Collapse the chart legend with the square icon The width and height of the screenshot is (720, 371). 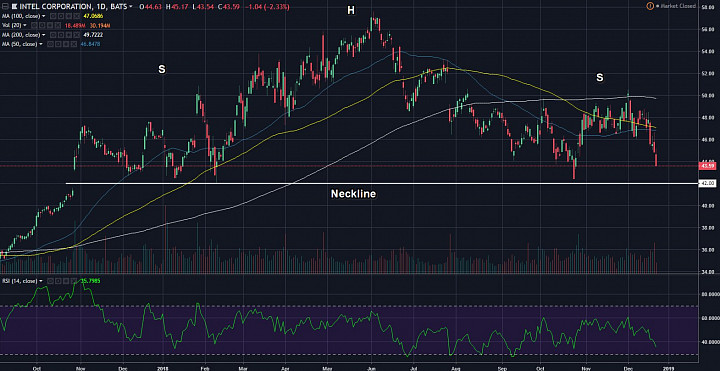pos(5,6)
